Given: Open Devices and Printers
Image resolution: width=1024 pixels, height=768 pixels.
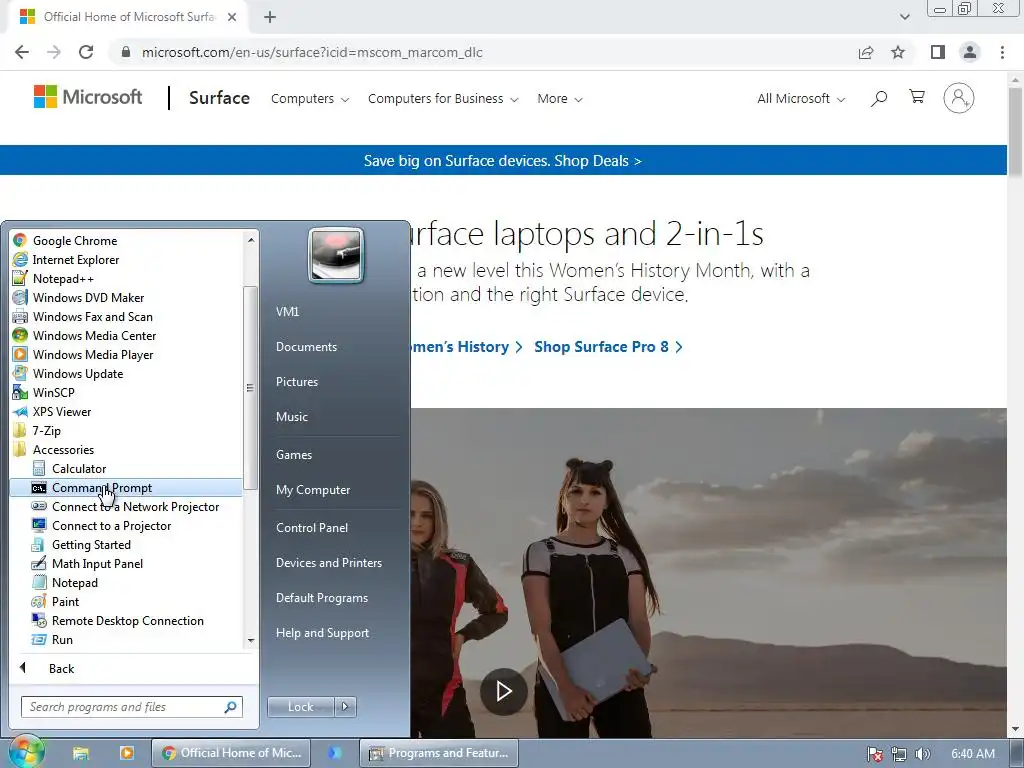Looking at the screenshot, I should [x=328, y=562].
